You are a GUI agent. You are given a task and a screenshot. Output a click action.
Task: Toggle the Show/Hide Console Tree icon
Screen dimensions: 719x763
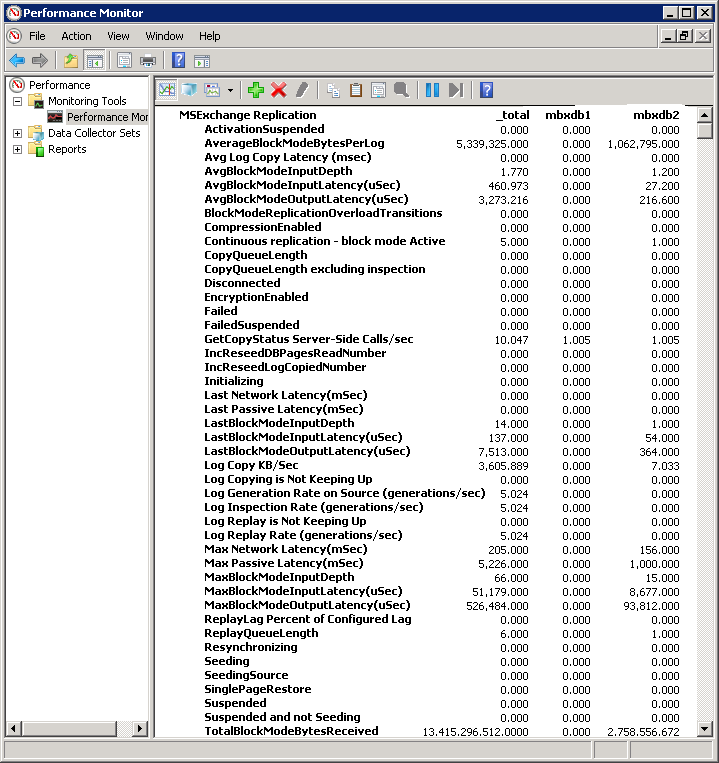[x=95, y=61]
